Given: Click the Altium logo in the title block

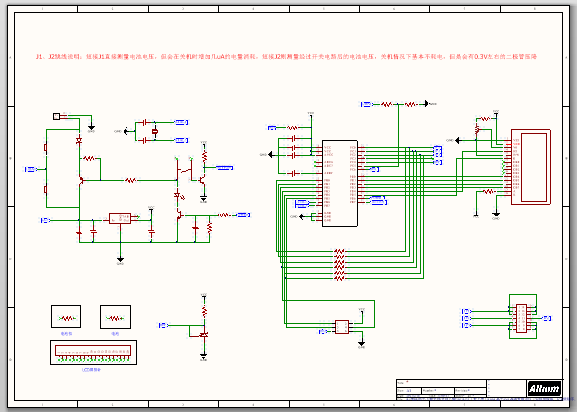Looking at the screenshot, I should point(544,388).
